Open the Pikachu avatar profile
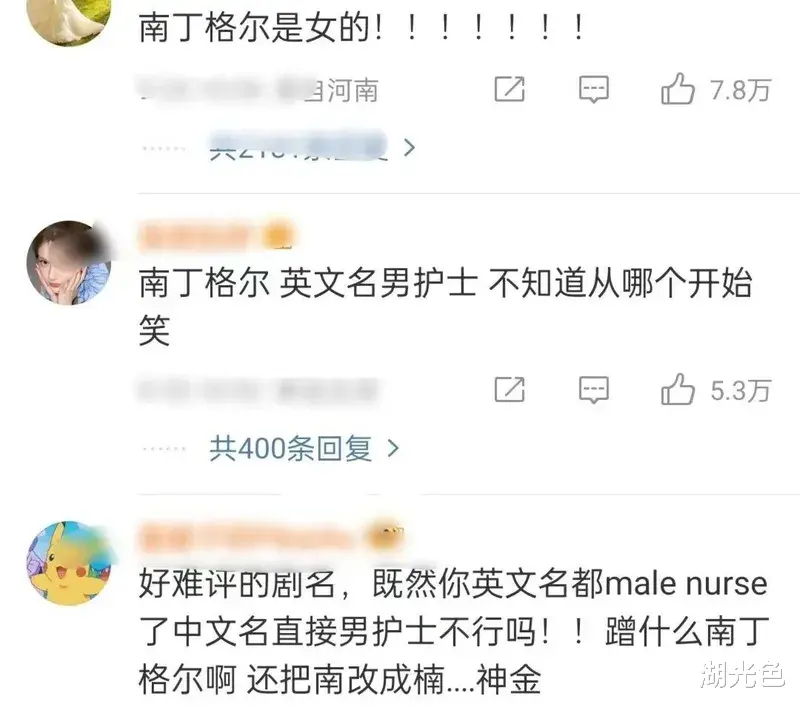Viewport: 800px width, 707px height. [69, 563]
